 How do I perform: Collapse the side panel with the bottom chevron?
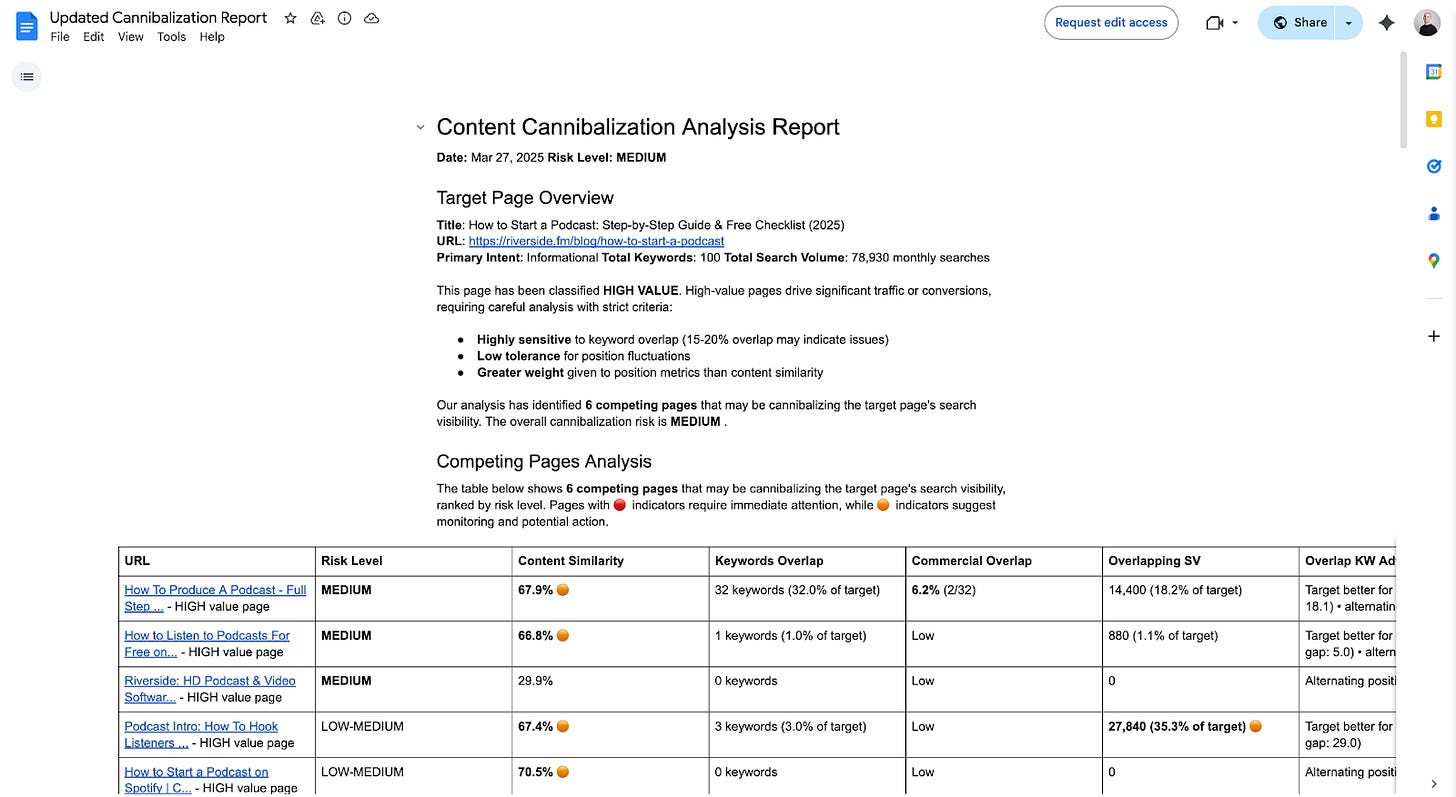point(1433,783)
